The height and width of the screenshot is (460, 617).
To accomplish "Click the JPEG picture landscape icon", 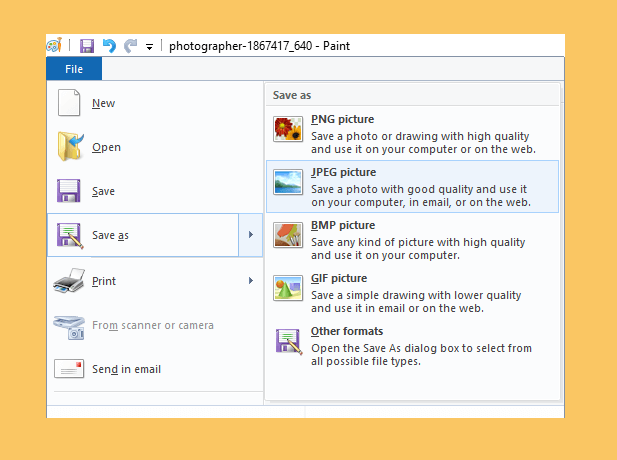I will 288,182.
